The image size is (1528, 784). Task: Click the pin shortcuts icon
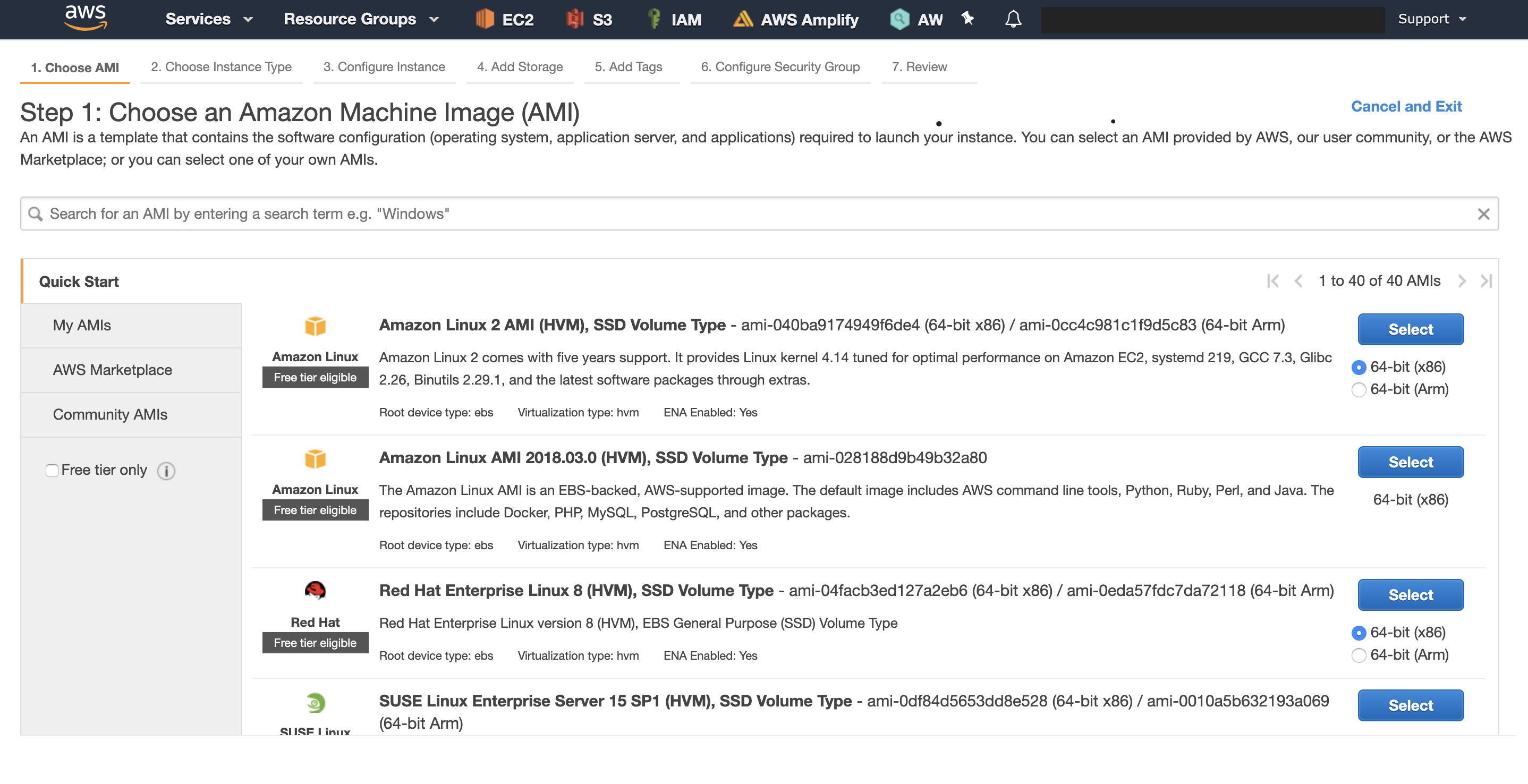[967, 19]
